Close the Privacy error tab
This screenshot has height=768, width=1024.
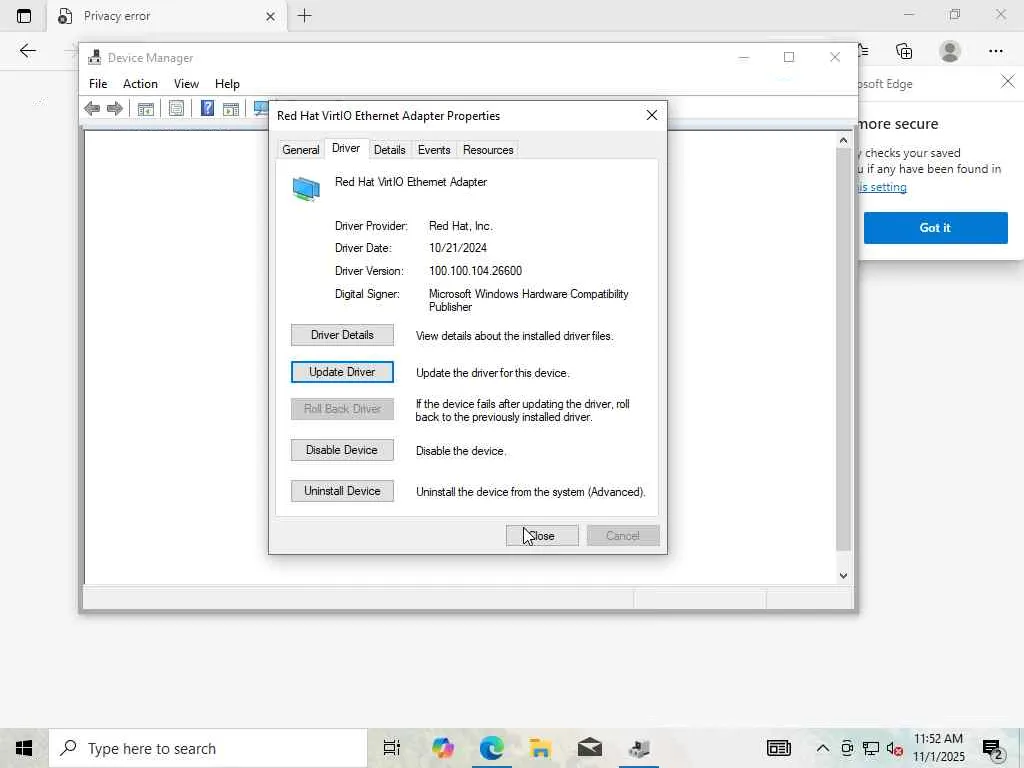point(270,16)
